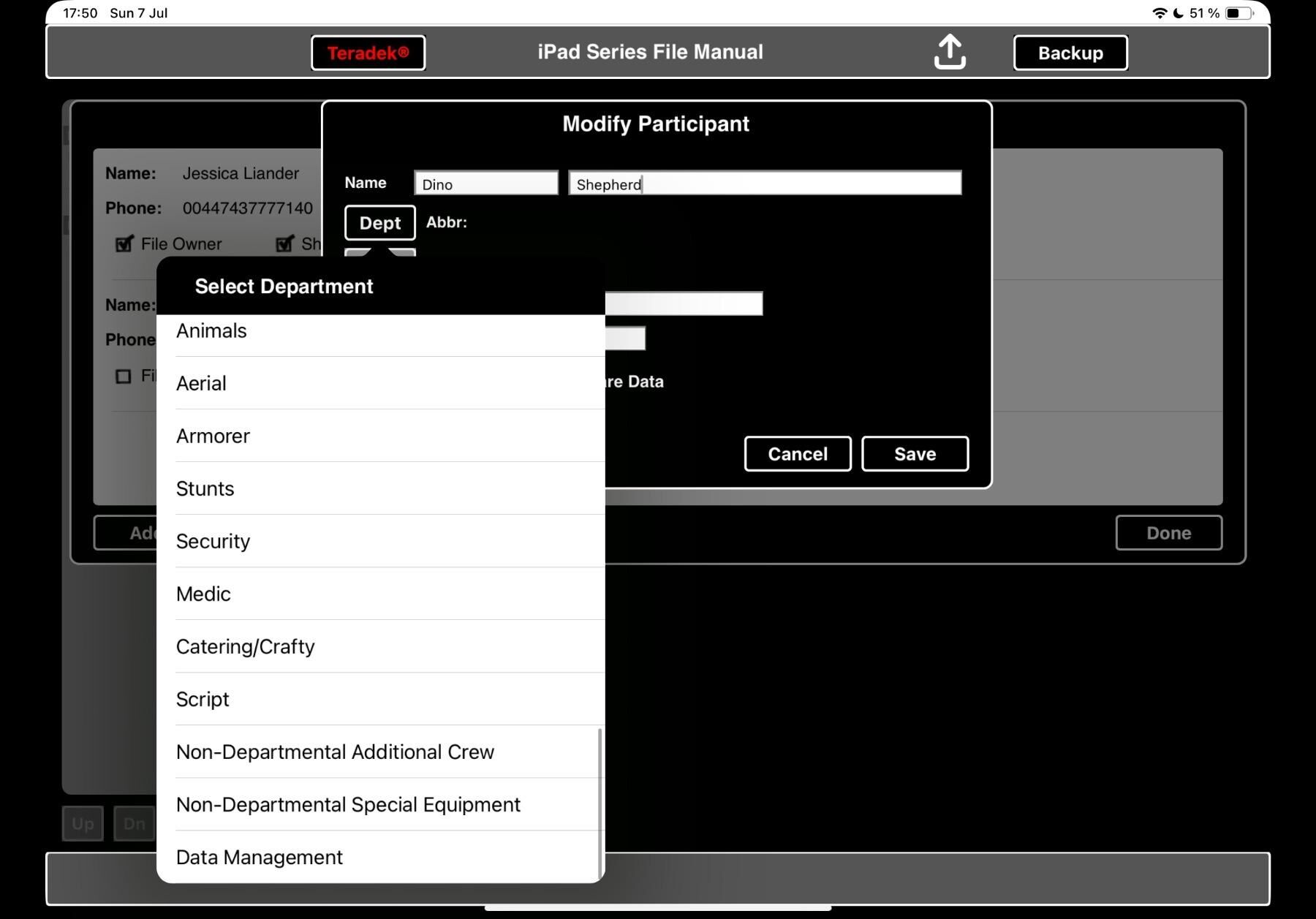Save the modified participant
The height and width of the screenshot is (919, 1316).
915,454
